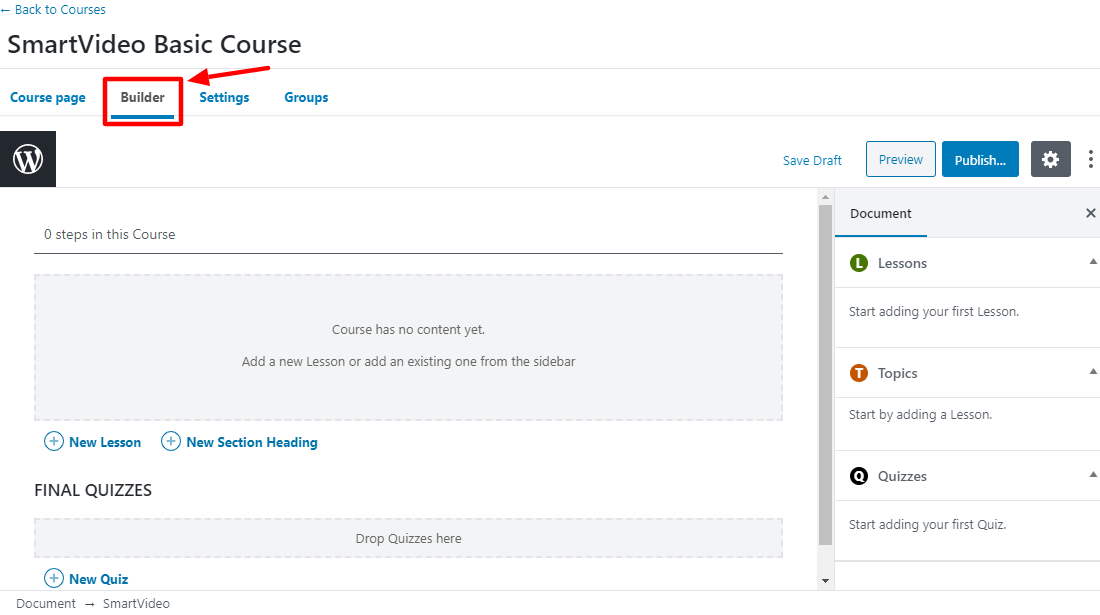Image resolution: width=1100 pixels, height=615 pixels.
Task: Click the plus icon beside New Quiz
Action: [54, 579]
